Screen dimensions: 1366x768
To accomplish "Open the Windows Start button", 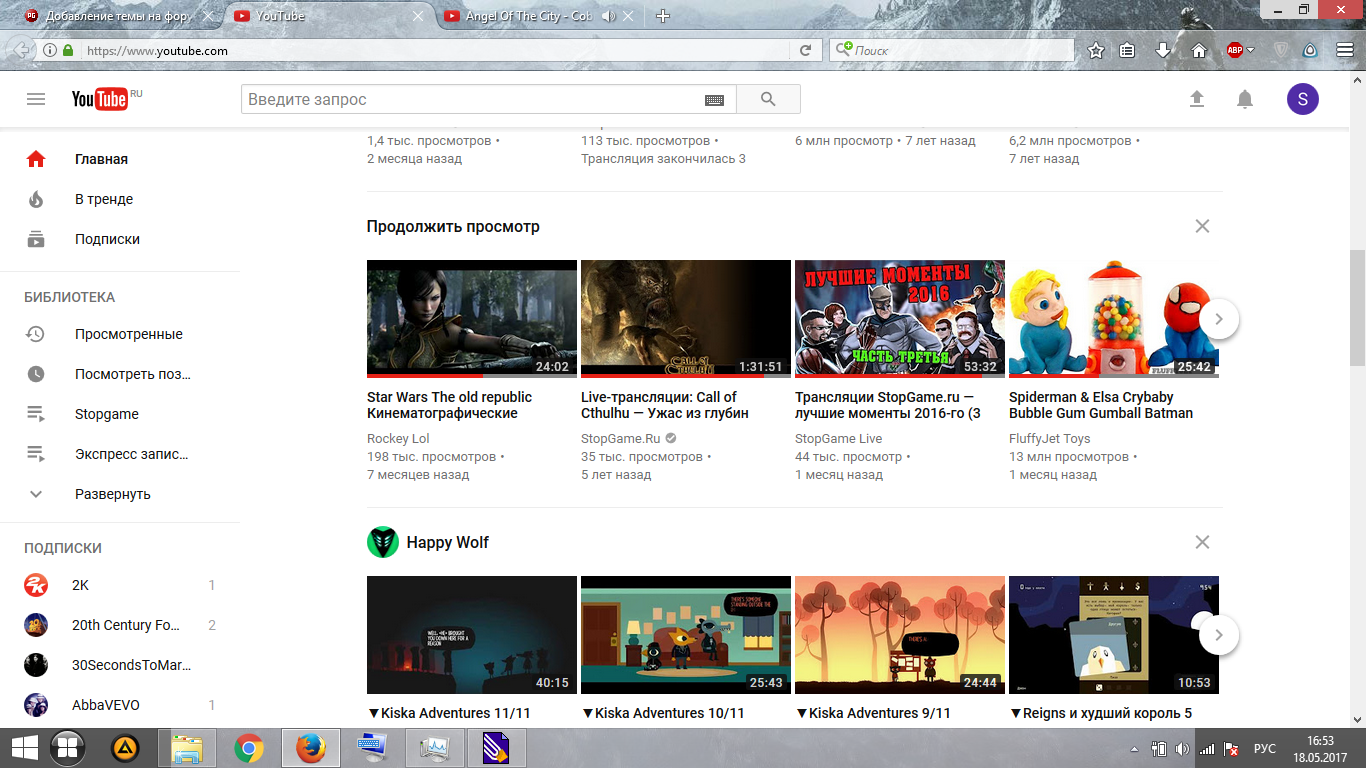I will pyautogui.click(x=22, y=748).
